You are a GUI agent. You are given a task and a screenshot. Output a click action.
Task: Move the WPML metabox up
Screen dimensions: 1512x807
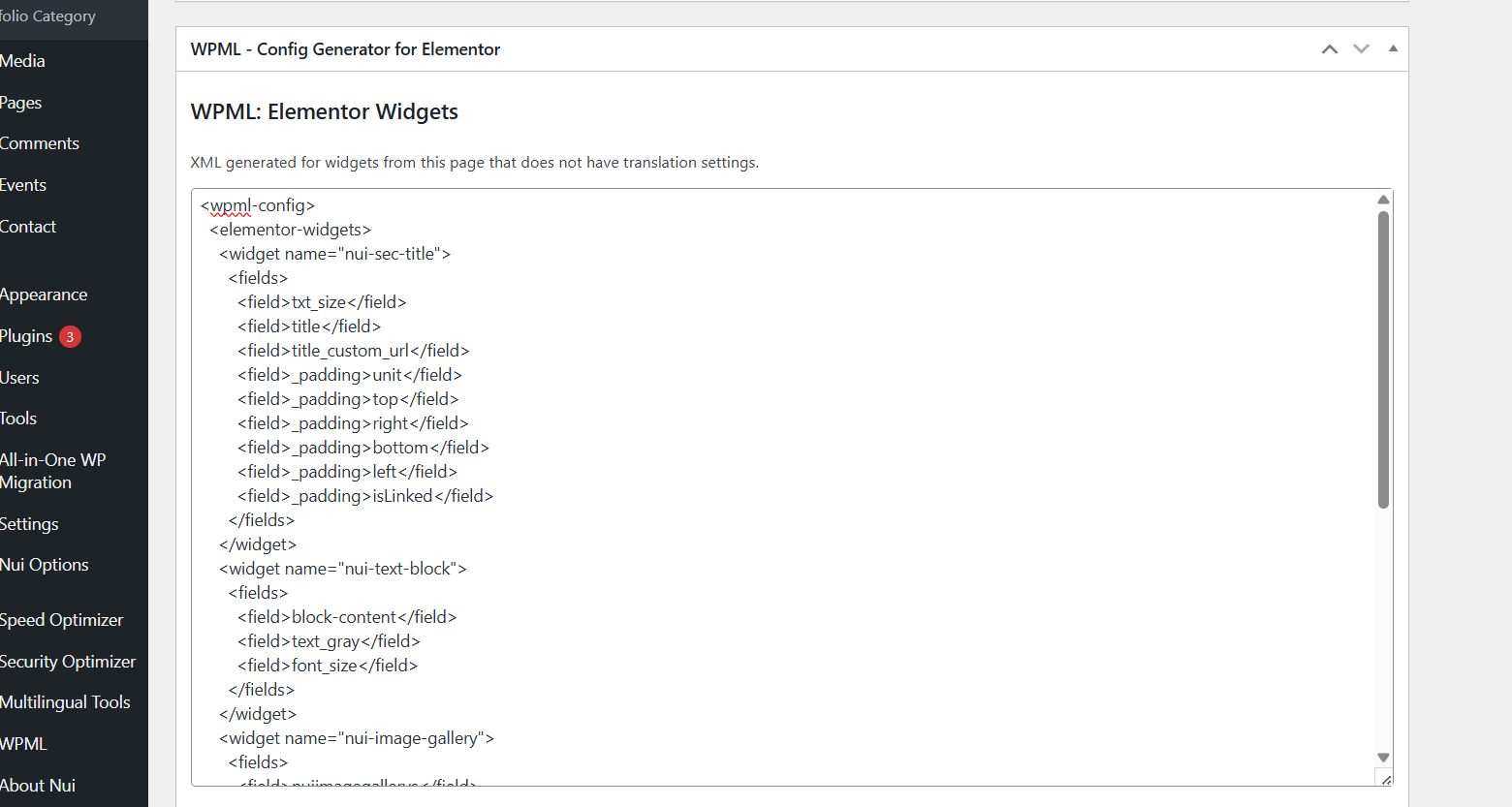(1330, 49)
